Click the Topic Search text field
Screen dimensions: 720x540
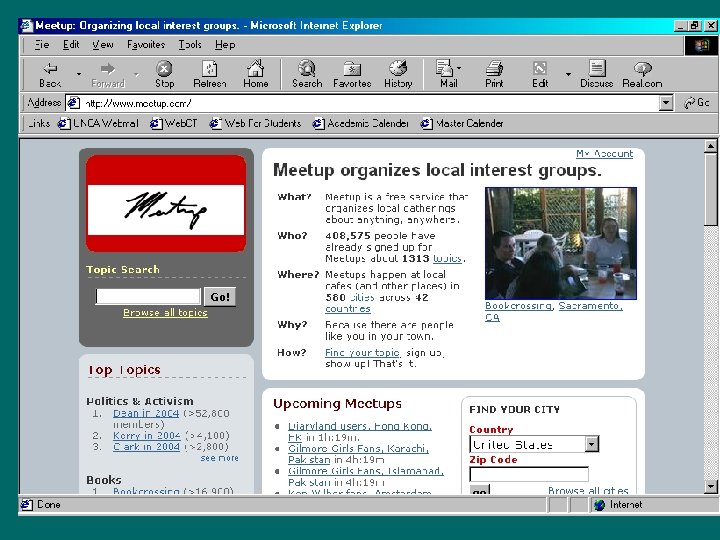tap(148, 297)
